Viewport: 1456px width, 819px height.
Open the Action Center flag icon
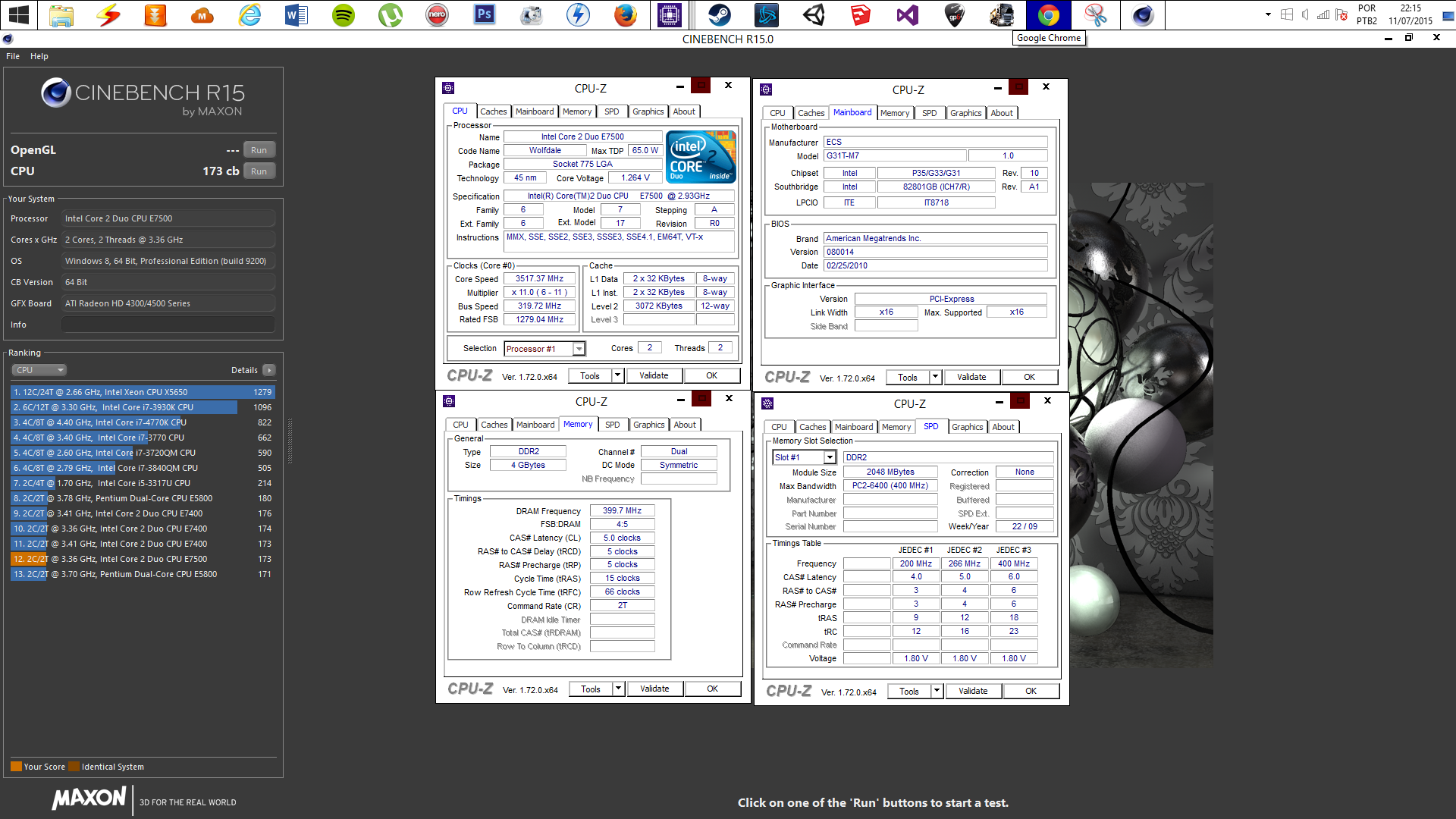[x=1341, y=14]
